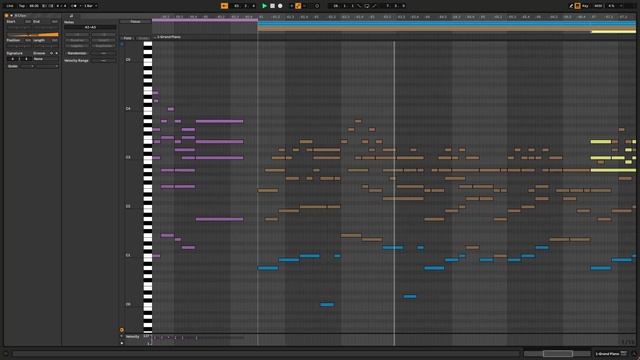Image resolution: width=640 pixels, height=360 pixels.
Task: Stop playback with the Stop button
Action: [x=272, y=6]
